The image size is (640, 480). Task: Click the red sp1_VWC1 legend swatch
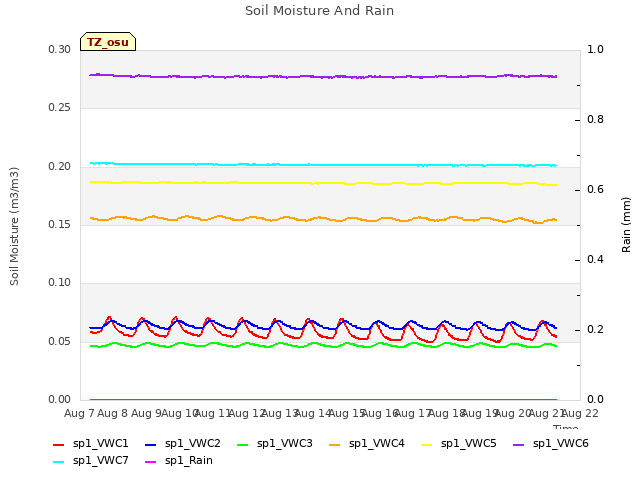pos(59,444)
